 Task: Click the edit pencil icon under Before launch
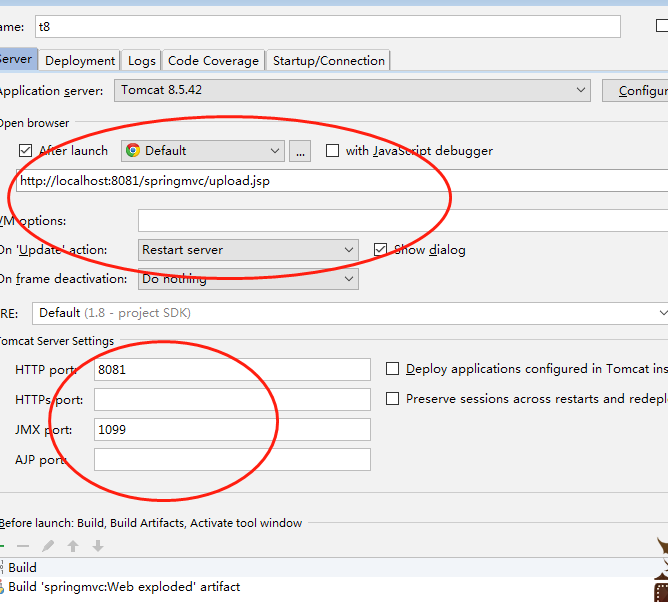coord(48,546)
